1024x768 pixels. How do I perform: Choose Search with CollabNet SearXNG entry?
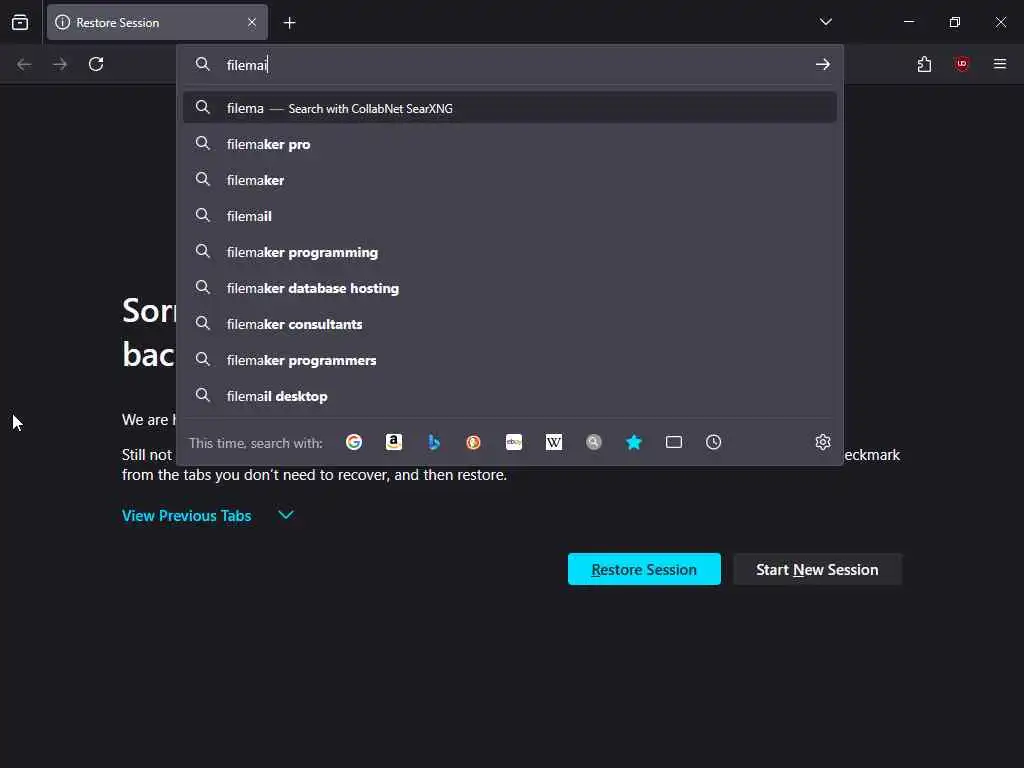tap(509, 108)
